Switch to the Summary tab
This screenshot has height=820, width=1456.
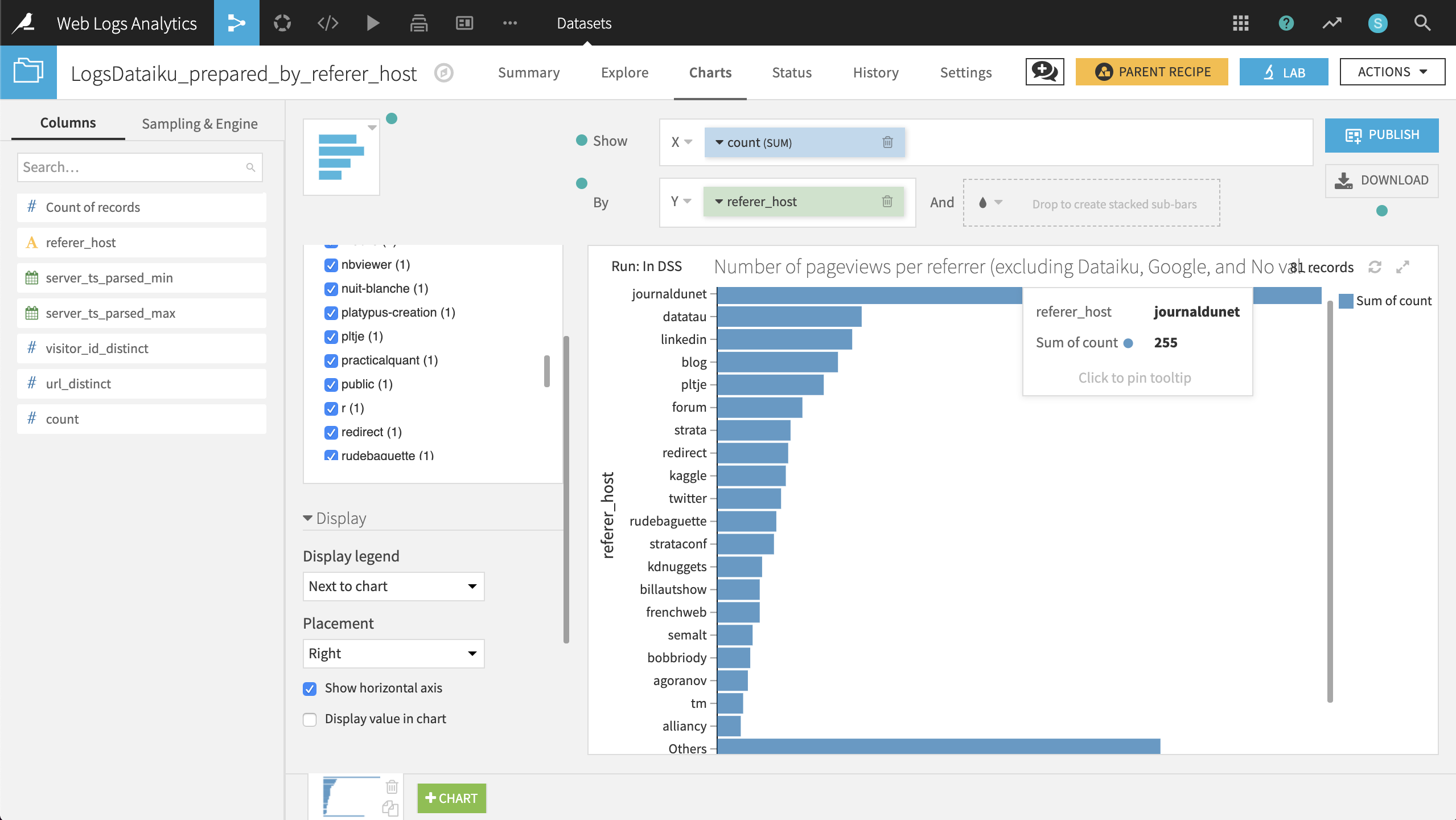tap(528, 72)
